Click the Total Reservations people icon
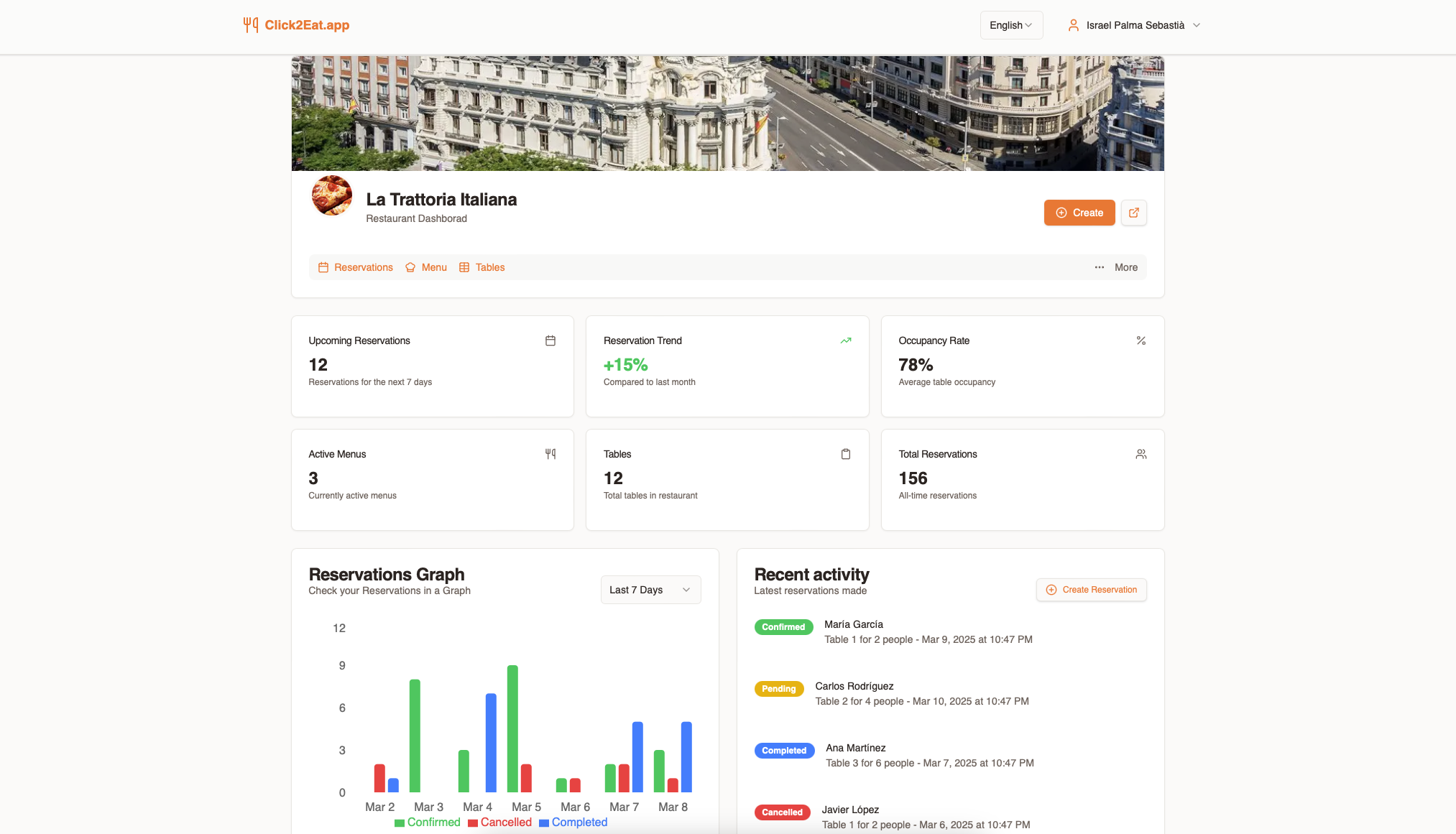This screenshot has width=1456, height=834. (1141, 454)
